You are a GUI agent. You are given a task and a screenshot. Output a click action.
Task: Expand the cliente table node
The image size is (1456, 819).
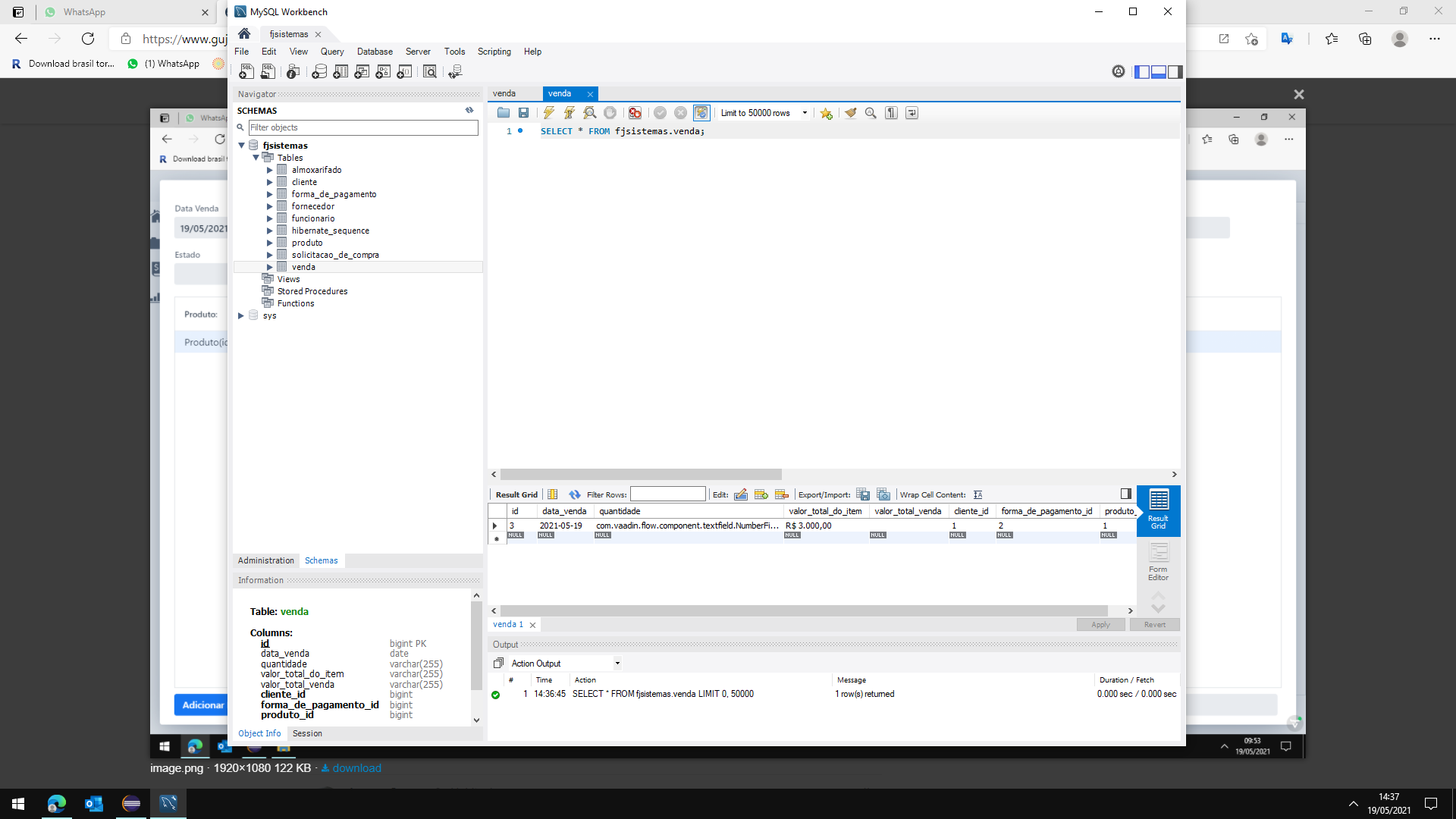(269, 182)
